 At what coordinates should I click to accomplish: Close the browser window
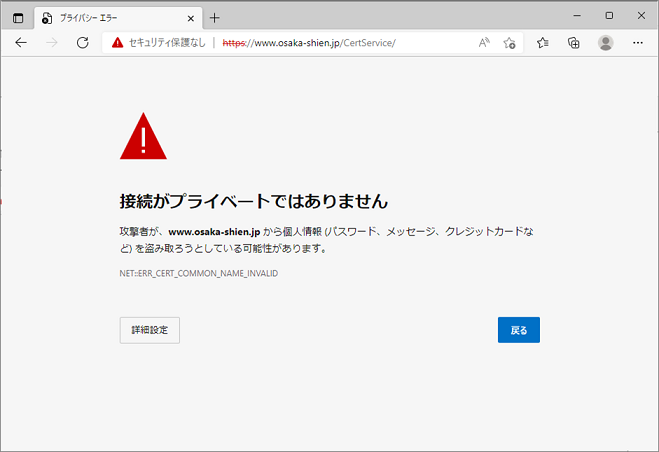click(641, 16)
